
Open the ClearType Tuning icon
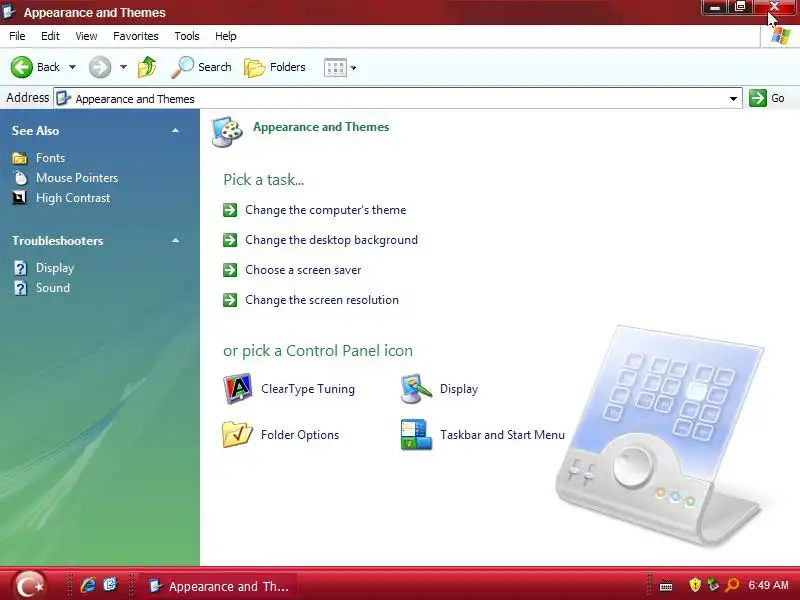point(238,389)
